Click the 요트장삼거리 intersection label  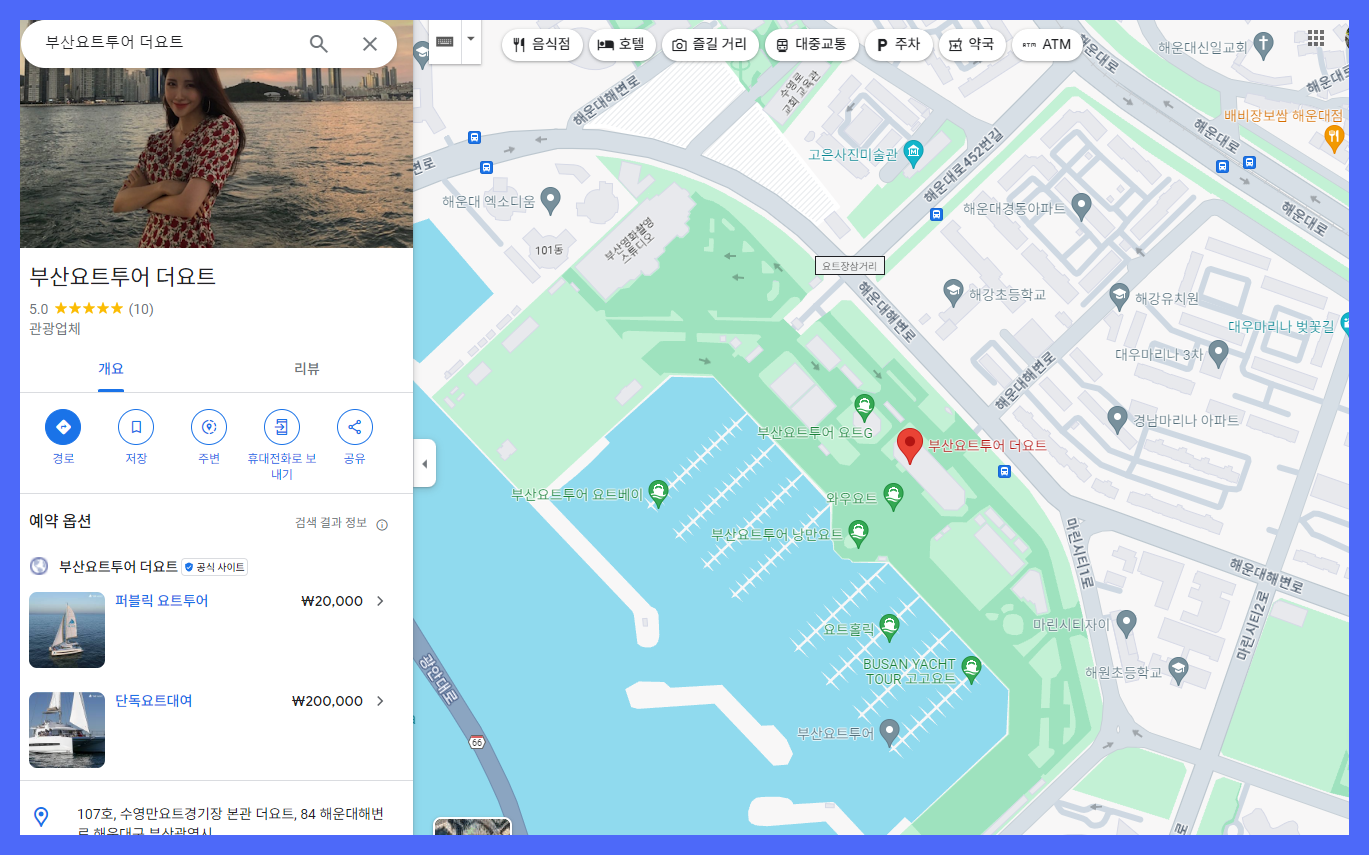(850, 266)
